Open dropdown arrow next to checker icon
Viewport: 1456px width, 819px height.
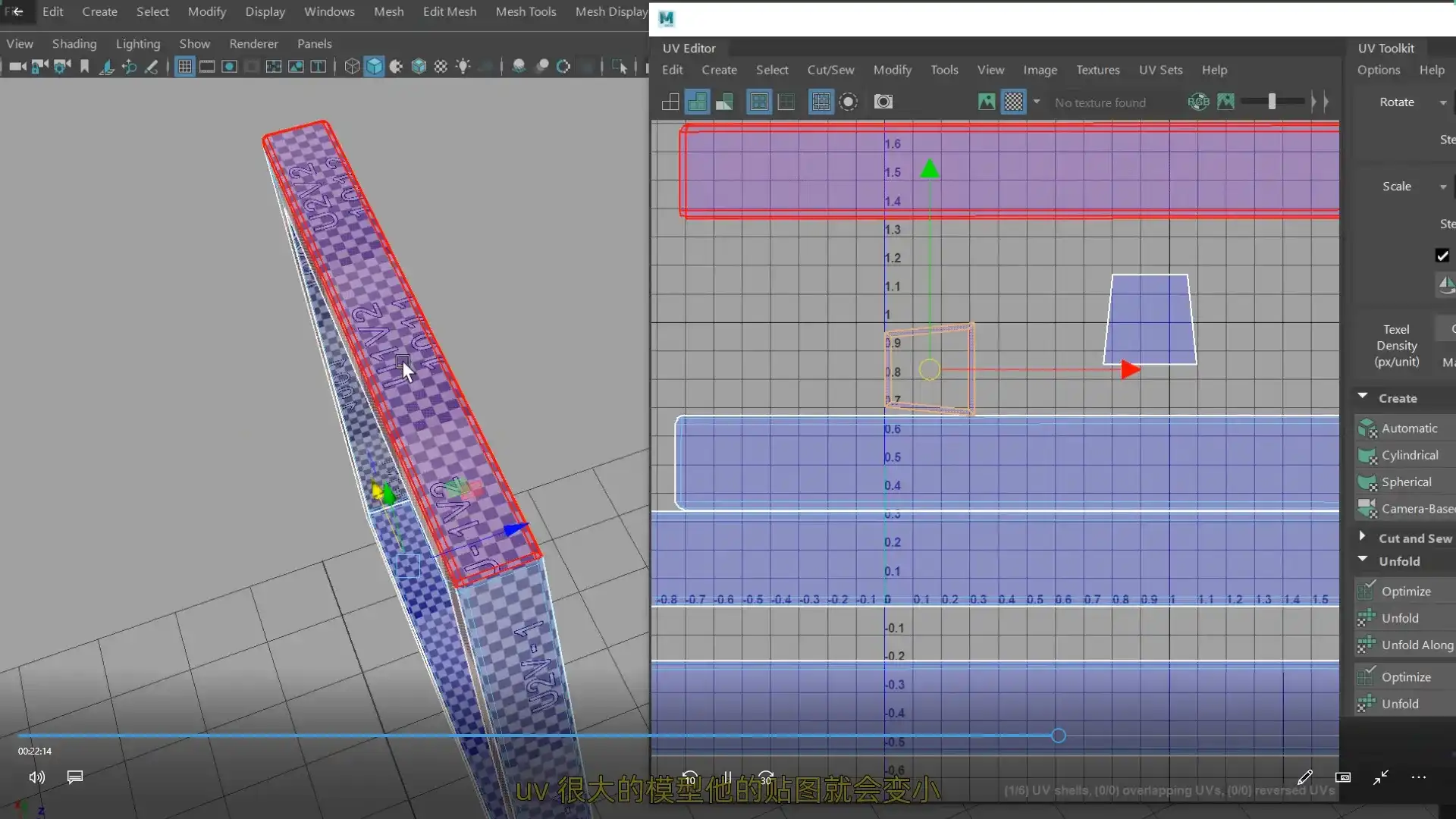(1036, 102)
